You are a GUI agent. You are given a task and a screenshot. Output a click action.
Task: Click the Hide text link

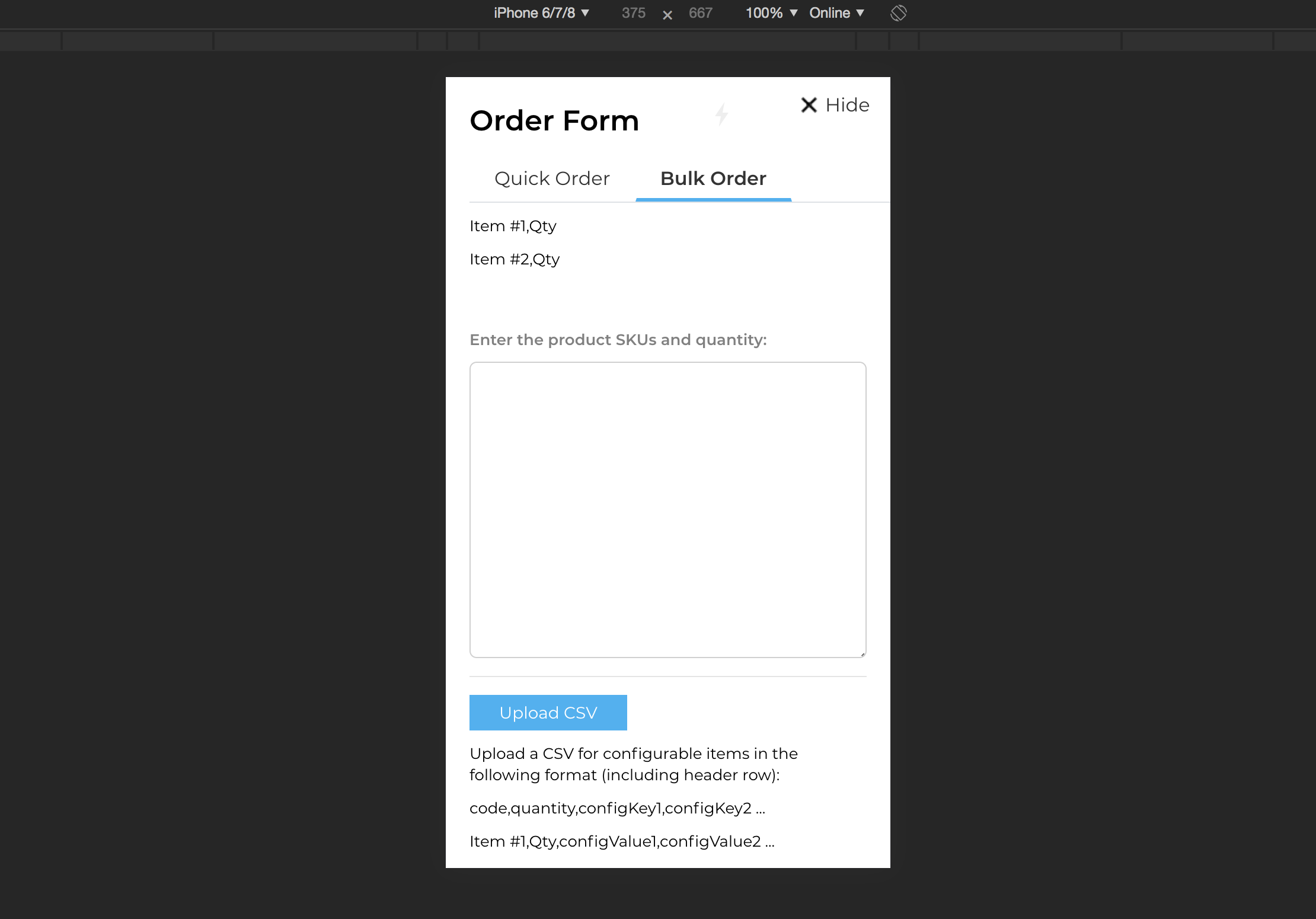coord(847,105)
